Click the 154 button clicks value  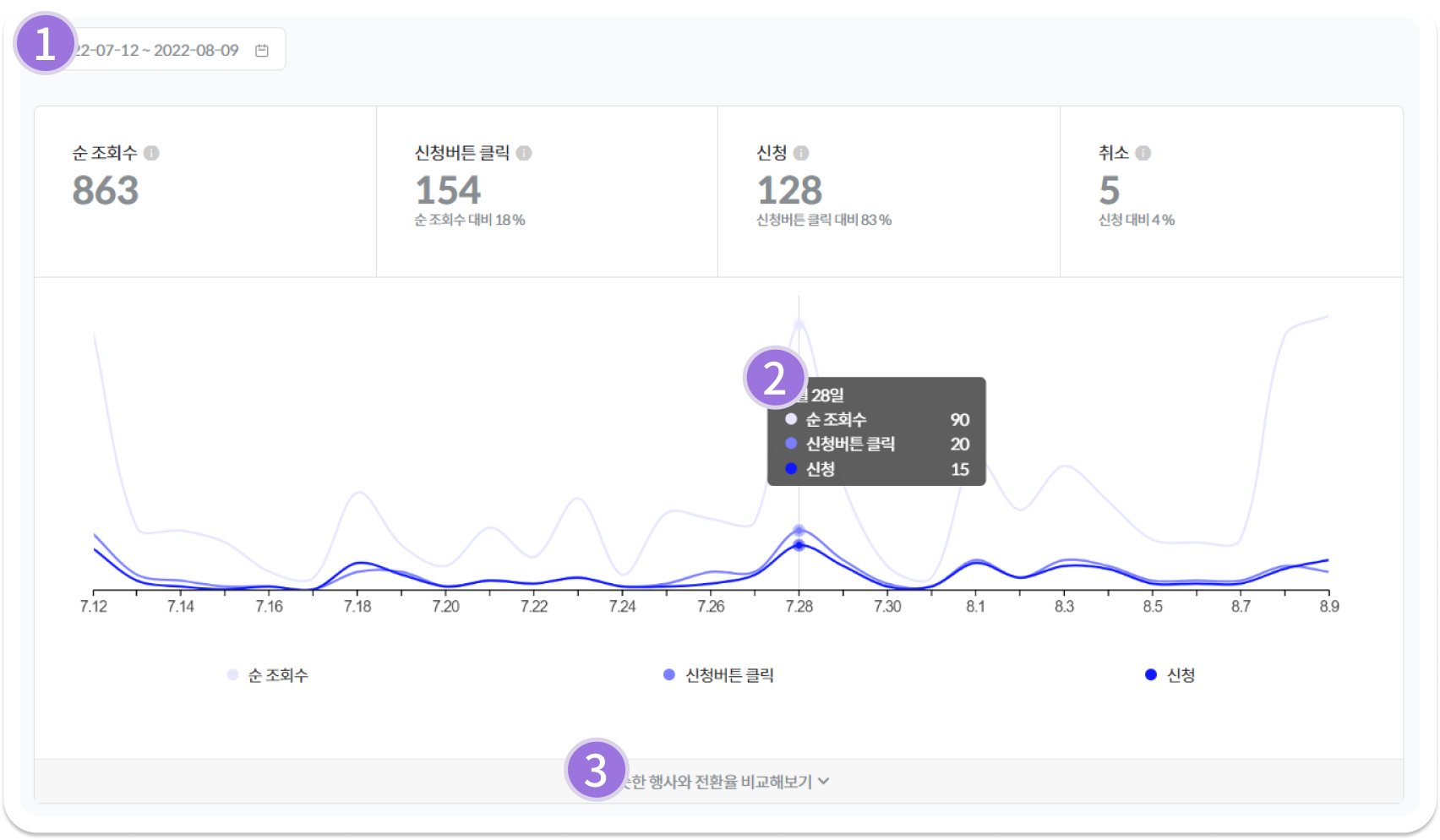tap(448, 190)
